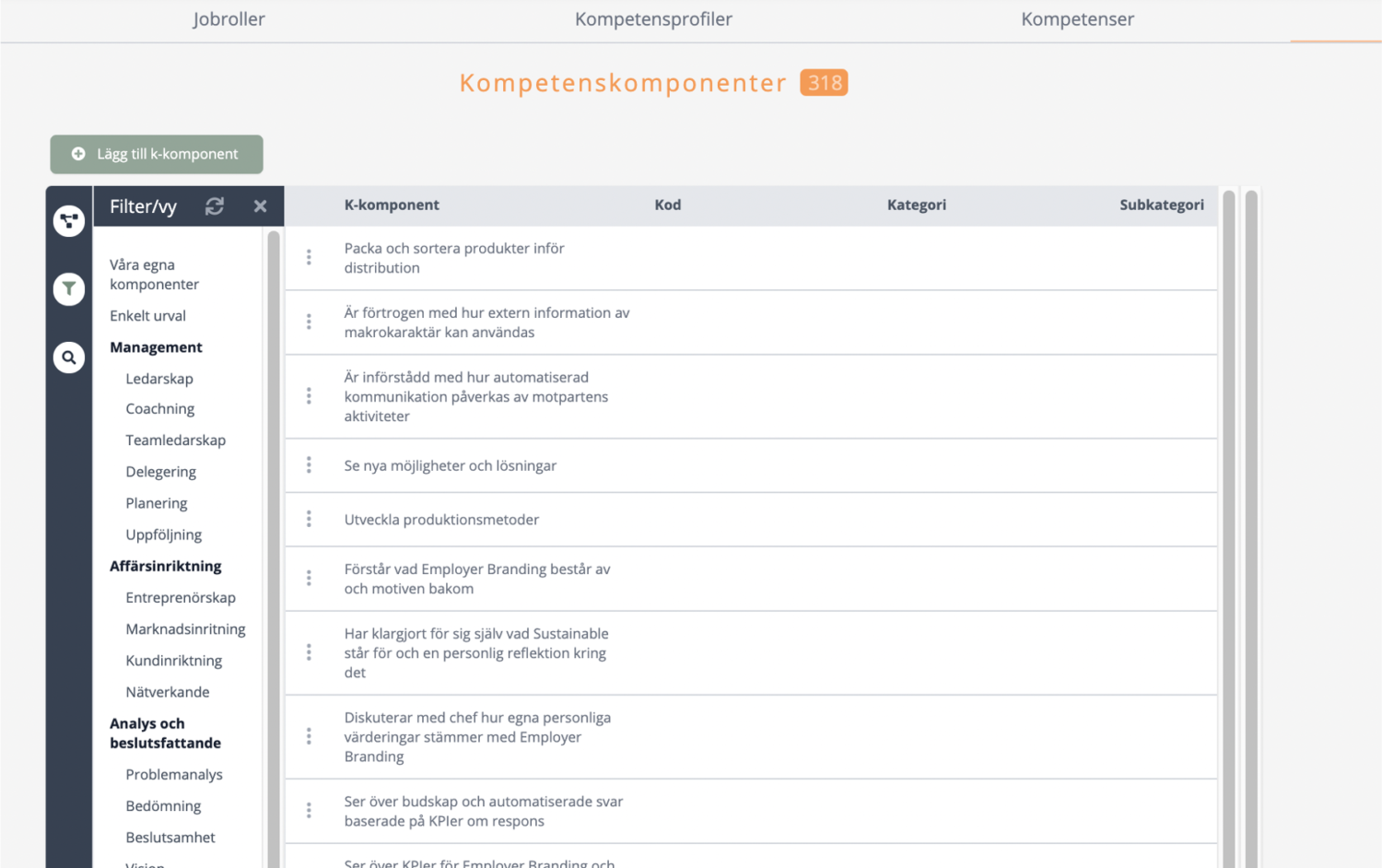Select Affärsinriktning category filter
Viewport: 1382px width, 868px height.
[x=166, y=566]
